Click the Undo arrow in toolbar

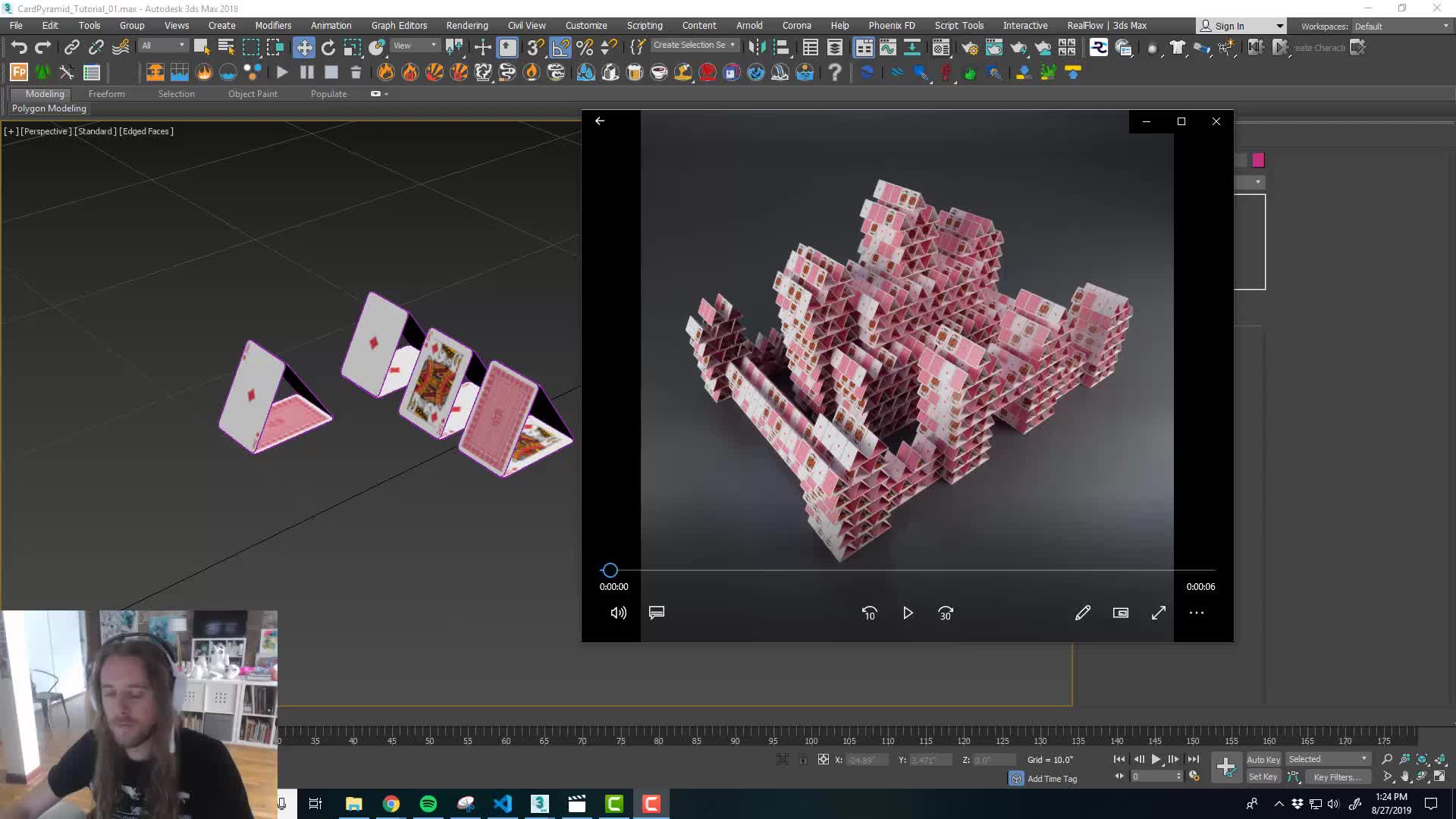[x=19, y=48]
